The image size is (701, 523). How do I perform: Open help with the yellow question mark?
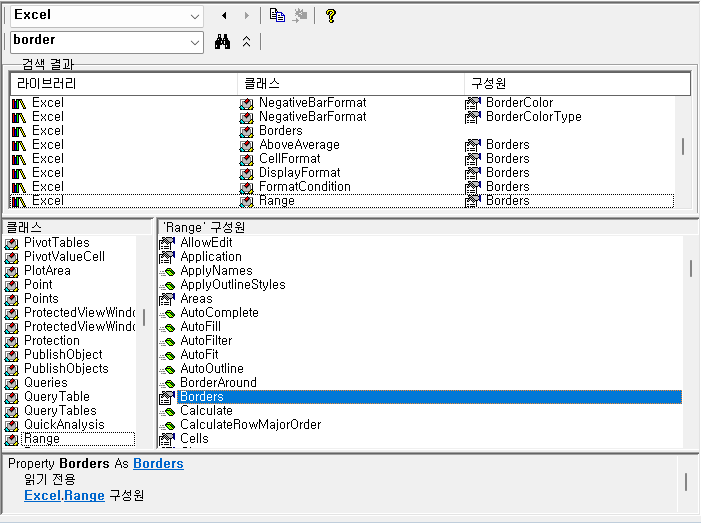(331, 16)
